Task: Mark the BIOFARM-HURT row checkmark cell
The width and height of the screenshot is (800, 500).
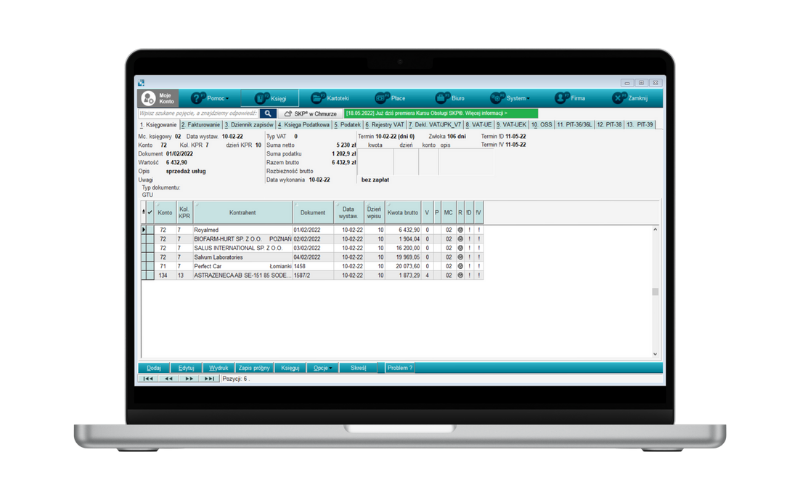Action: (151, 239)
